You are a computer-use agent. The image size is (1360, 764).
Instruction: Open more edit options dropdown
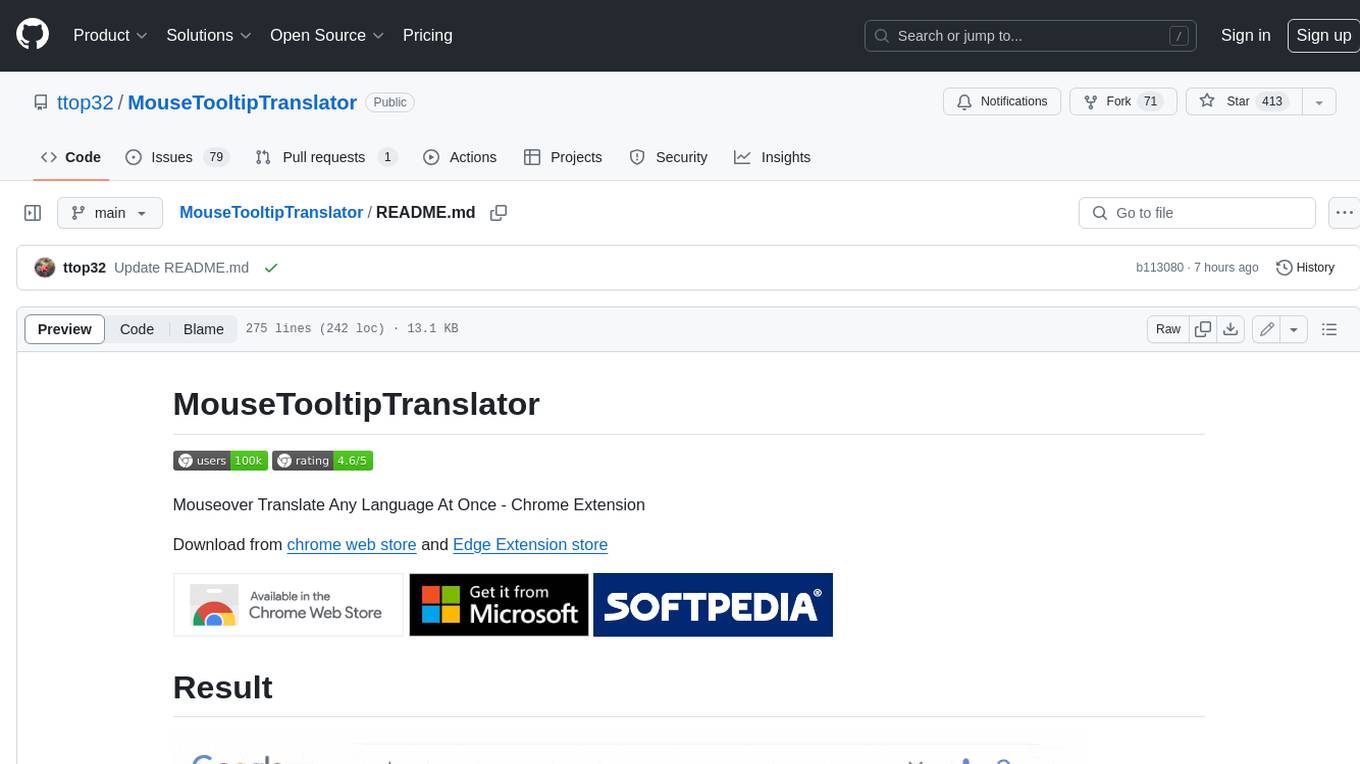pyautogui.click(x=1294, y=329)
